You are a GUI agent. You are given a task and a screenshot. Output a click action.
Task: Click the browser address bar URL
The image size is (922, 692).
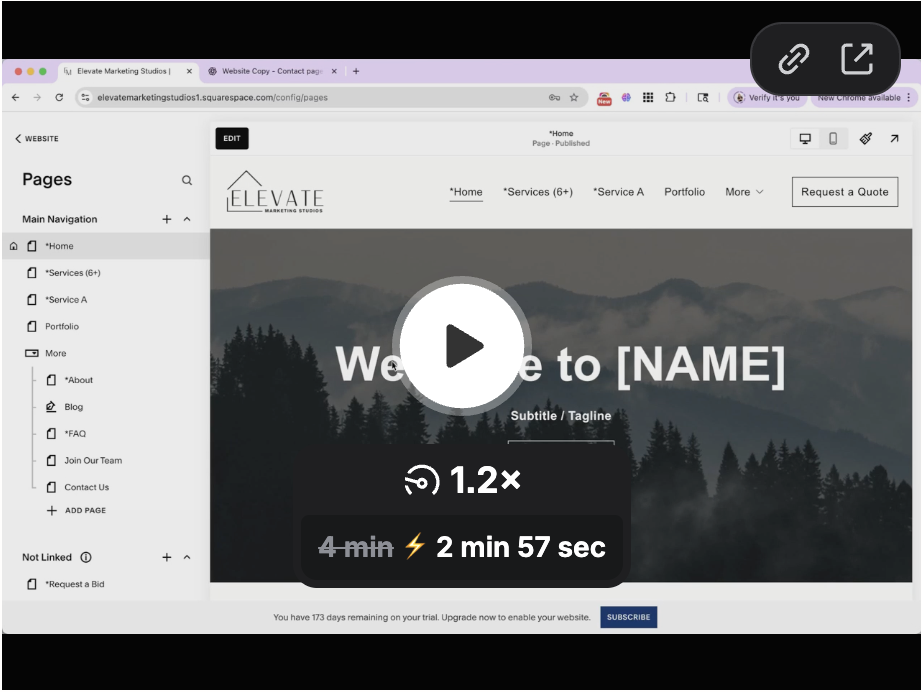coord(212,98)
